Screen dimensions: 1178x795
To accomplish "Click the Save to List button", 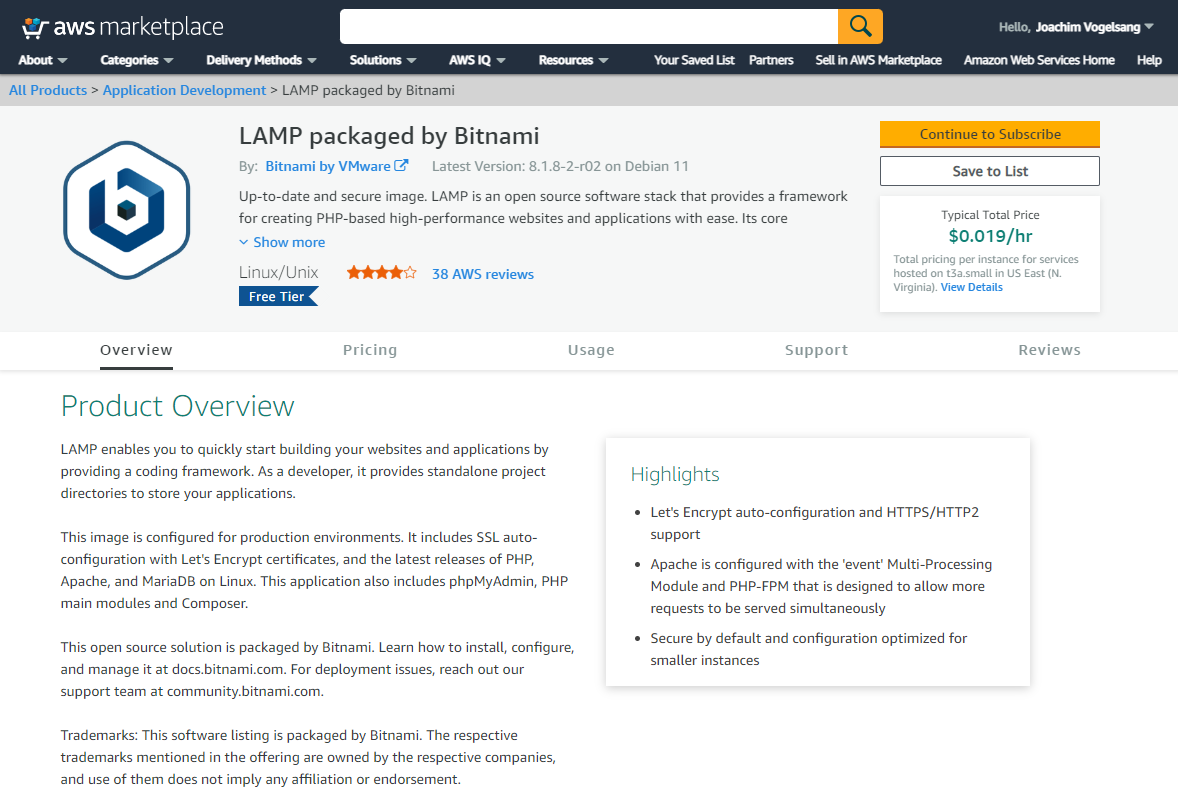I will point(989,171).
